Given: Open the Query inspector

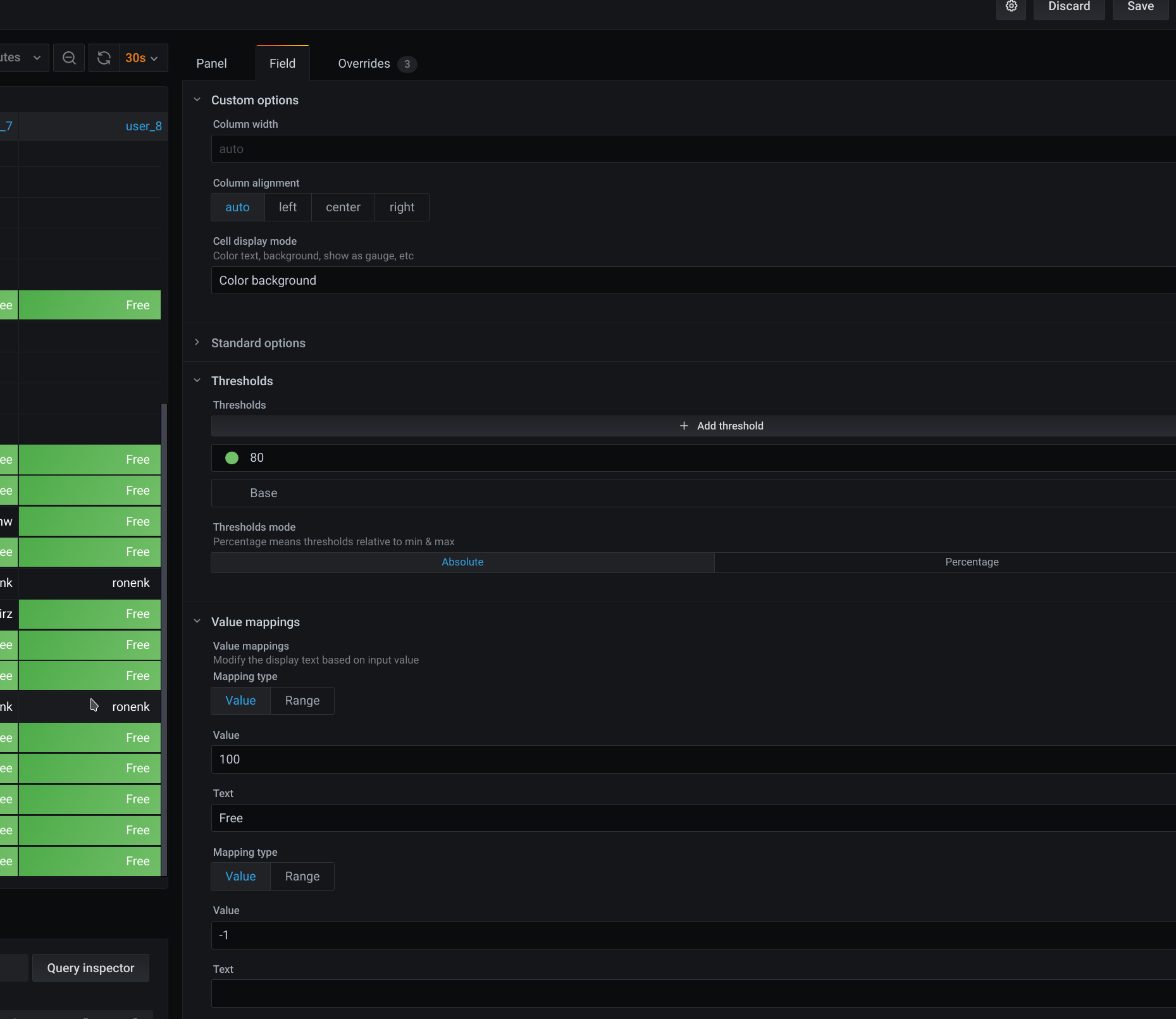Looking at the screenshot, I should (90, 968).
